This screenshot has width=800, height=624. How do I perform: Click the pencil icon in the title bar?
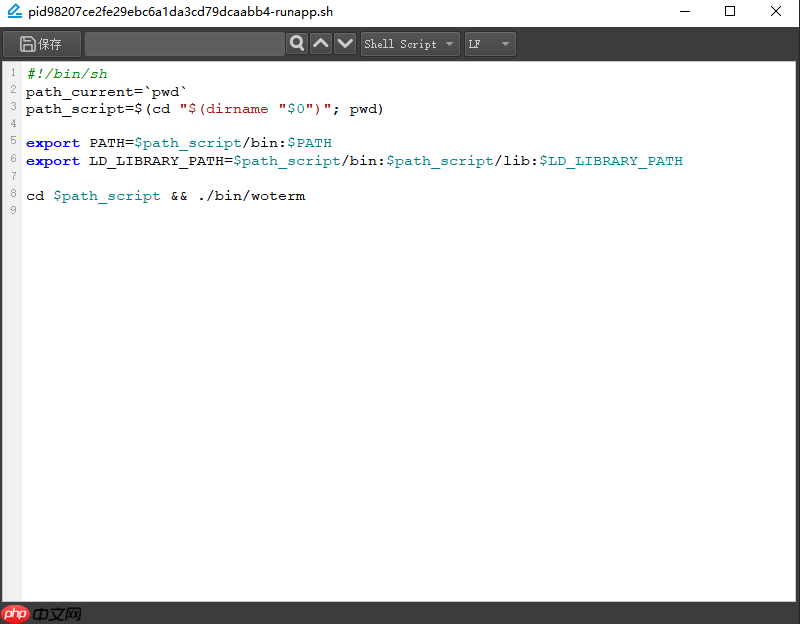14,12
